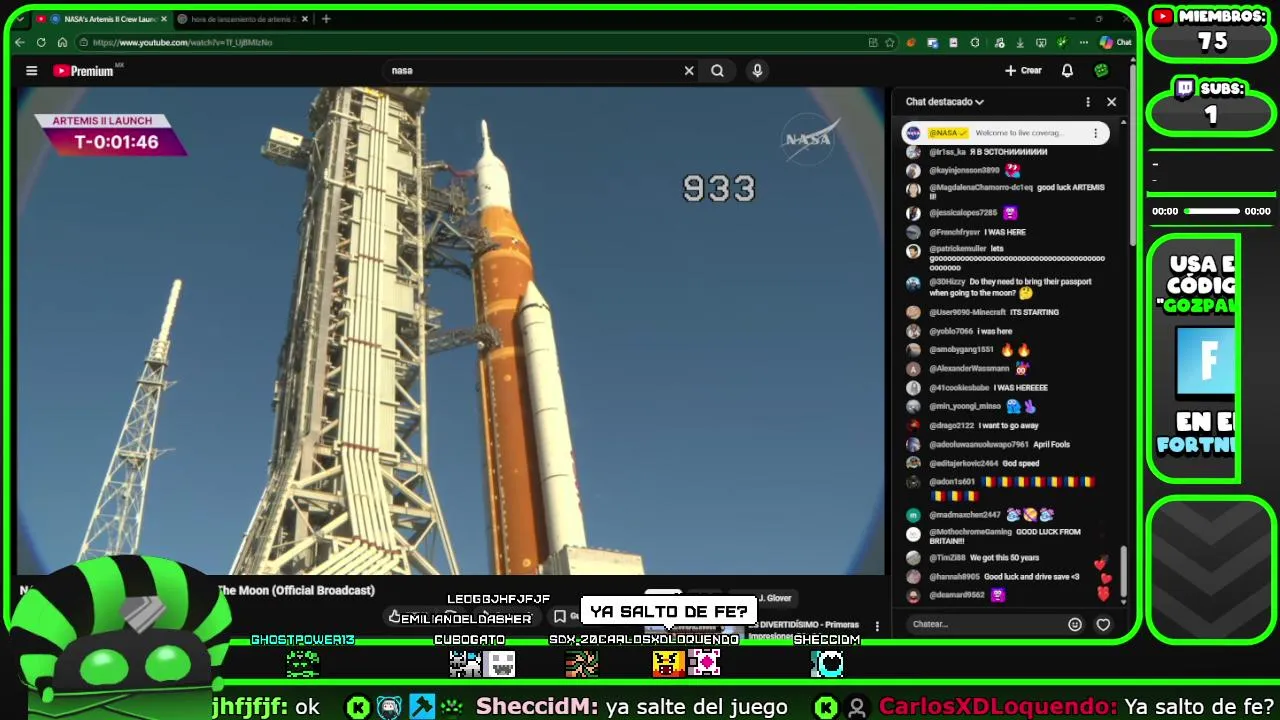The width and height of the screenshot is (1280, 720).
Task: Switch to 'hora de lanzamiento de artemis' tab
Action: tap(242, 19)
